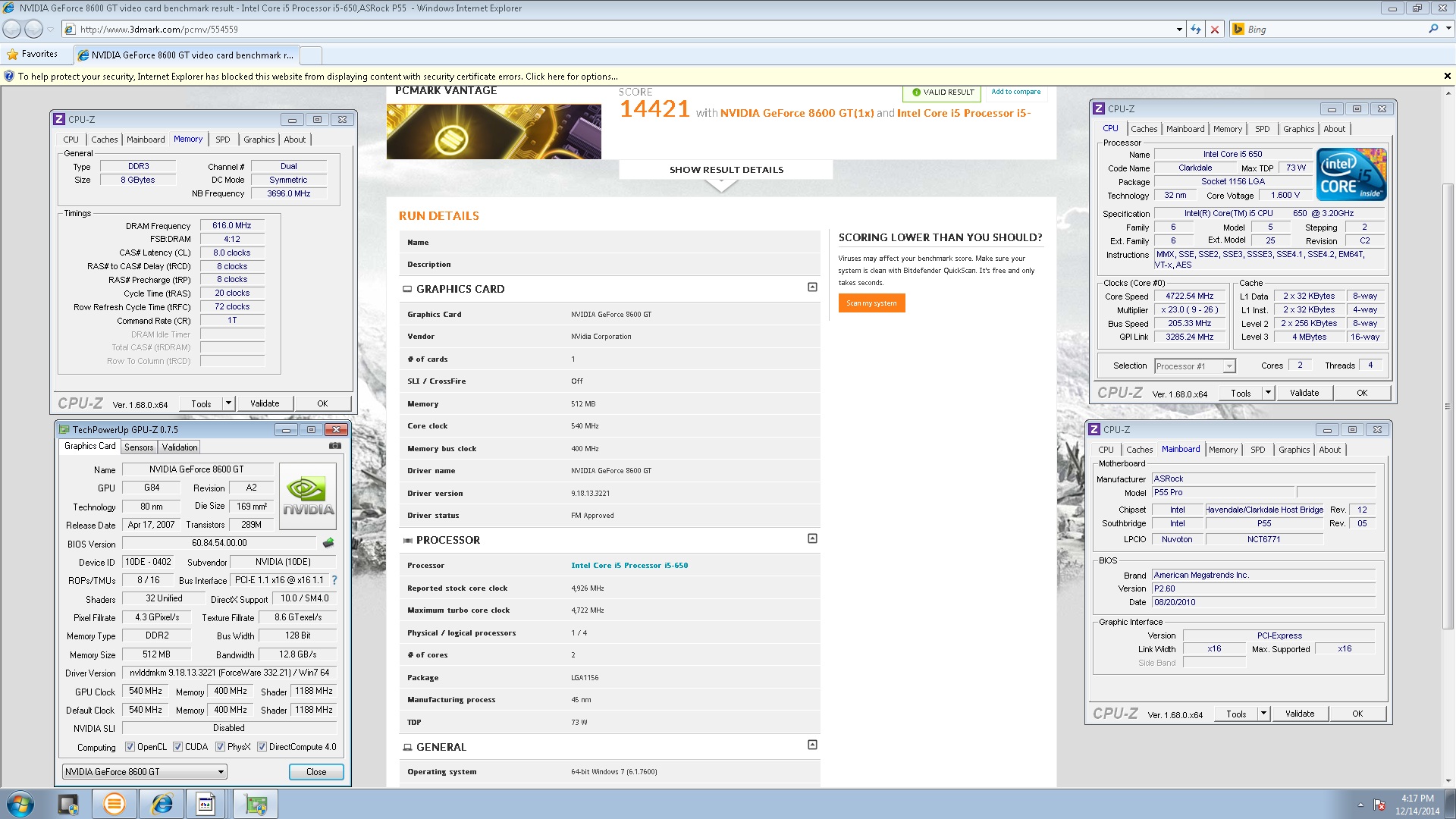Toggle the DirectCompute 4.0 checkbox
Image resolution: width=1456 pixels, height=819 pixels.
pyautogui.click(x=262, y=747)
